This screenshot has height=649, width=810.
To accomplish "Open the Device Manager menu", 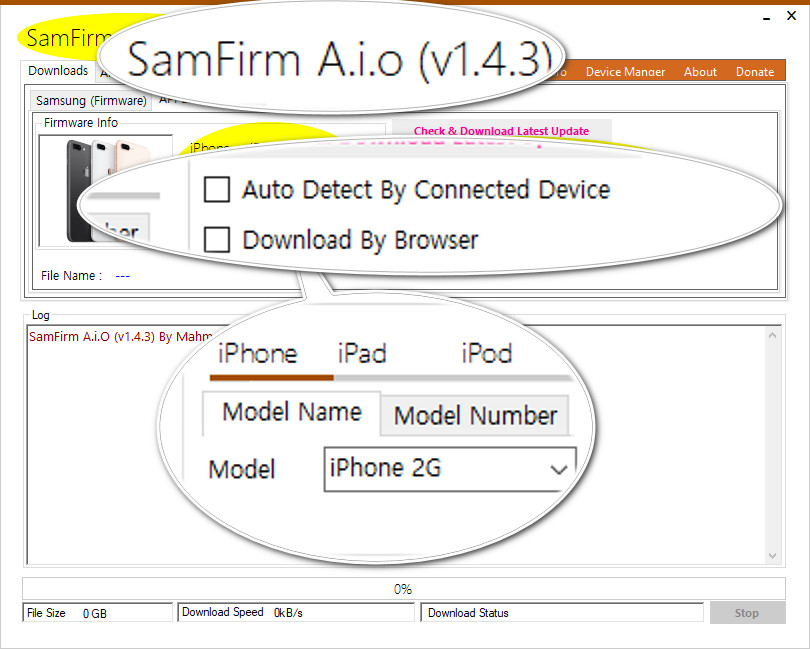I will point(625,72).
